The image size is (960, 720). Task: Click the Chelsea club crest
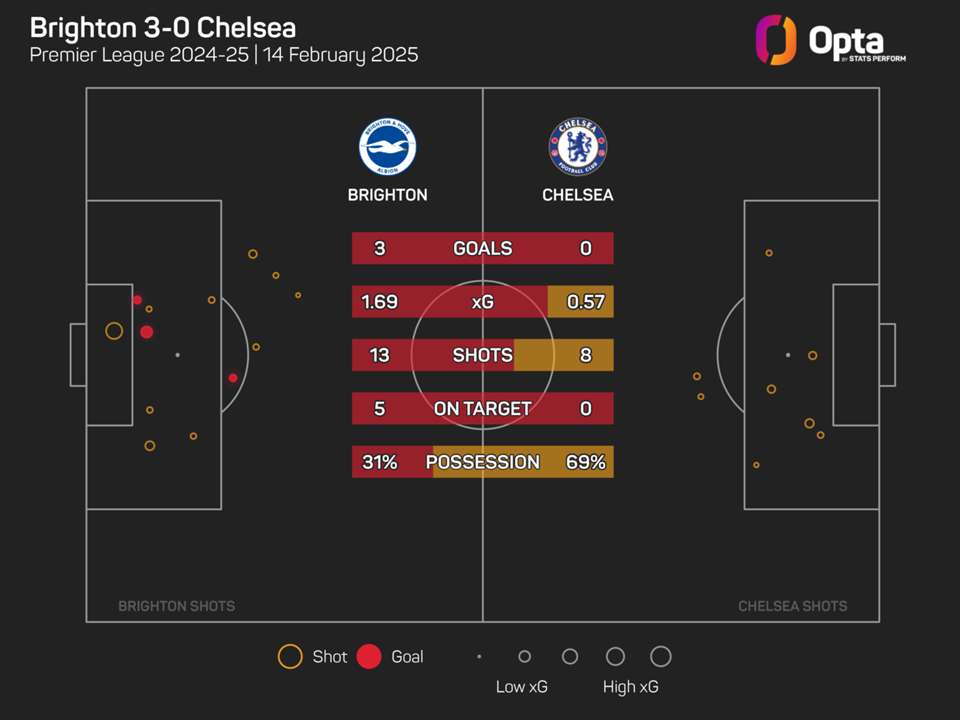[577, 148]
